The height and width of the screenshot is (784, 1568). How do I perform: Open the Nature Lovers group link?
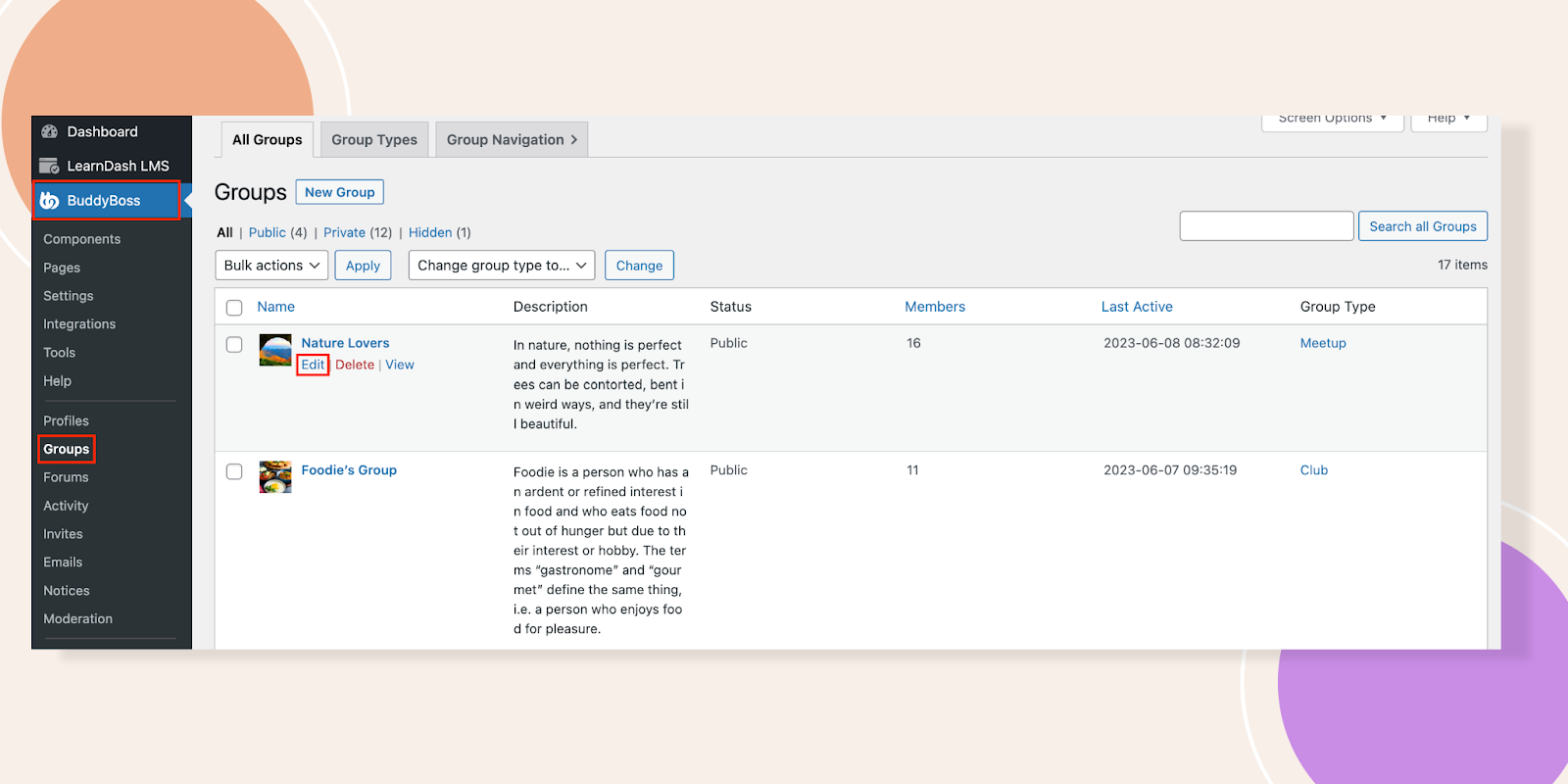tap(345, 343)
